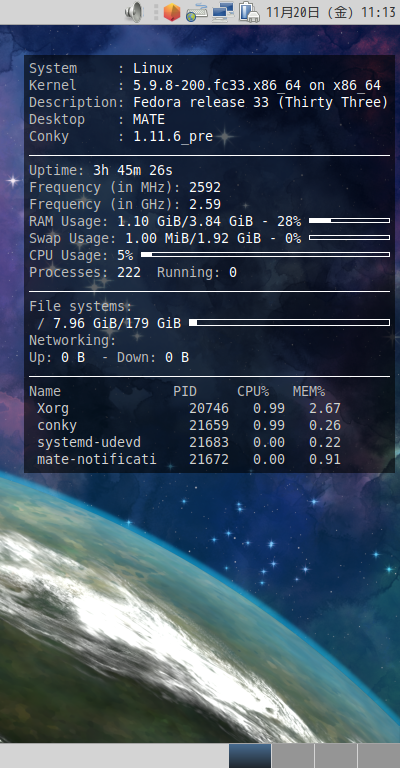Click the "File systems:" heading
The height and width of the screenshot is (768, 400).
tap(81, 307)
